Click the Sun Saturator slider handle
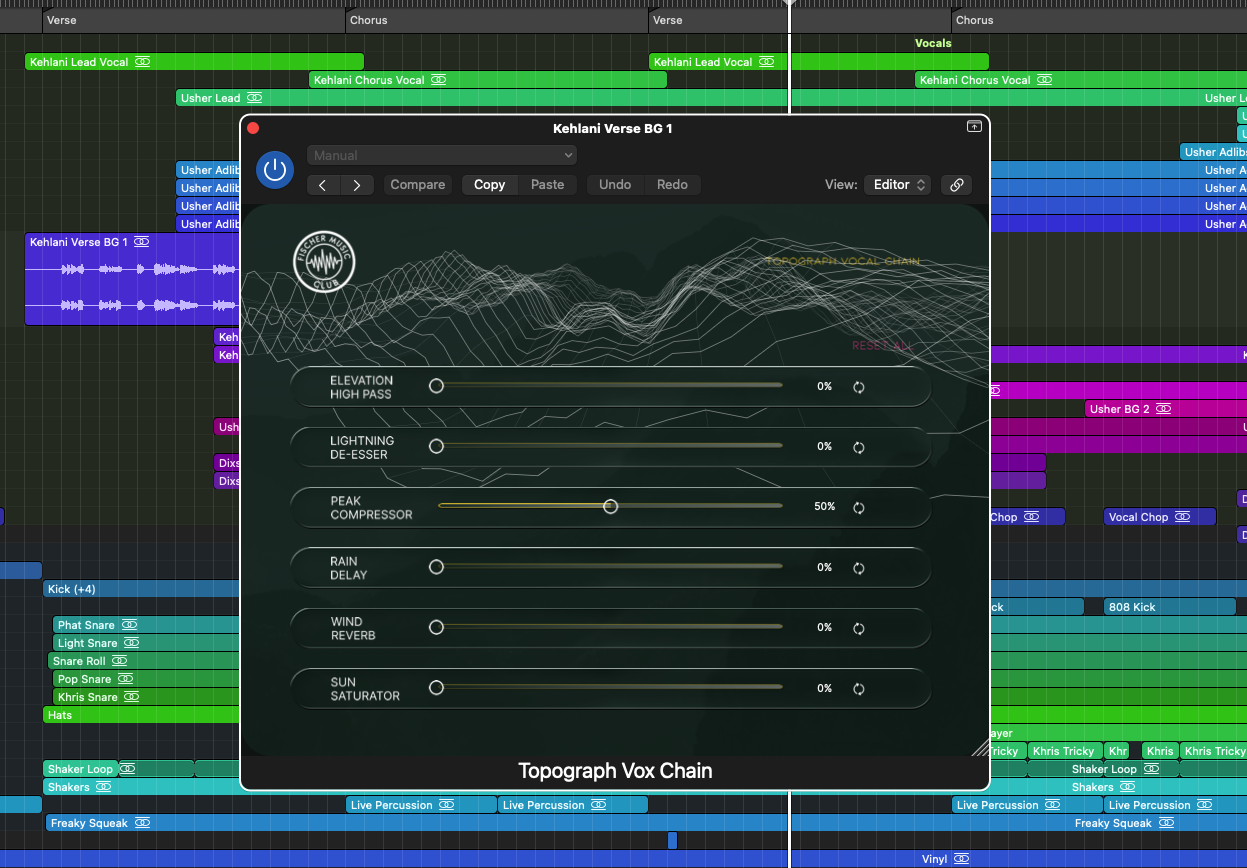This screenshot has width=1247, height=868. point(436,688)
